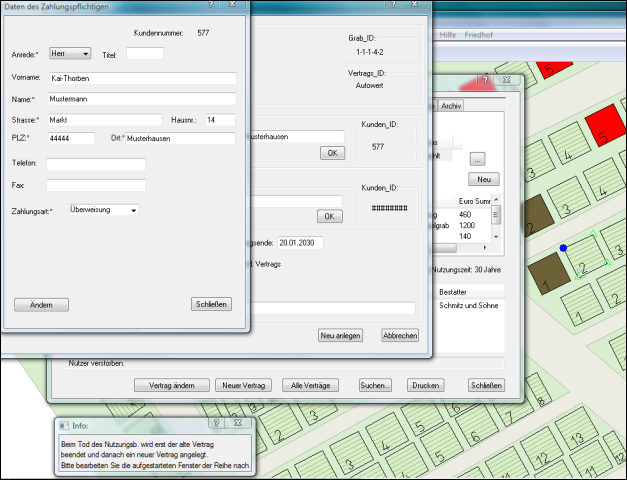Close the Daten des Zahlungspflichtigen dialog
Viewport: 627px width, 480px height.
point(233,4)
